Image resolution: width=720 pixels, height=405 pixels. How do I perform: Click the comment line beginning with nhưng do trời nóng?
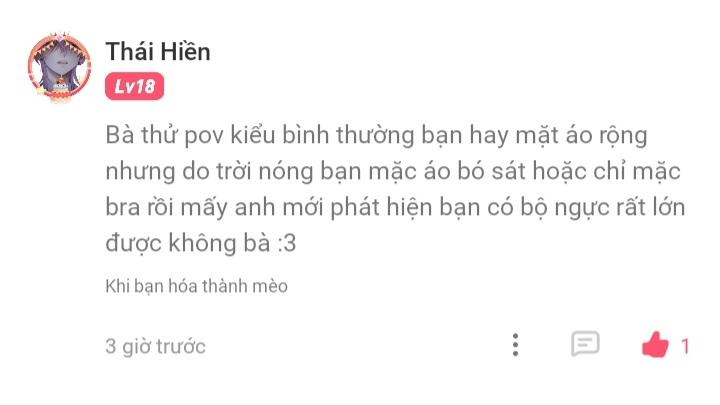(x=393, y=172)
